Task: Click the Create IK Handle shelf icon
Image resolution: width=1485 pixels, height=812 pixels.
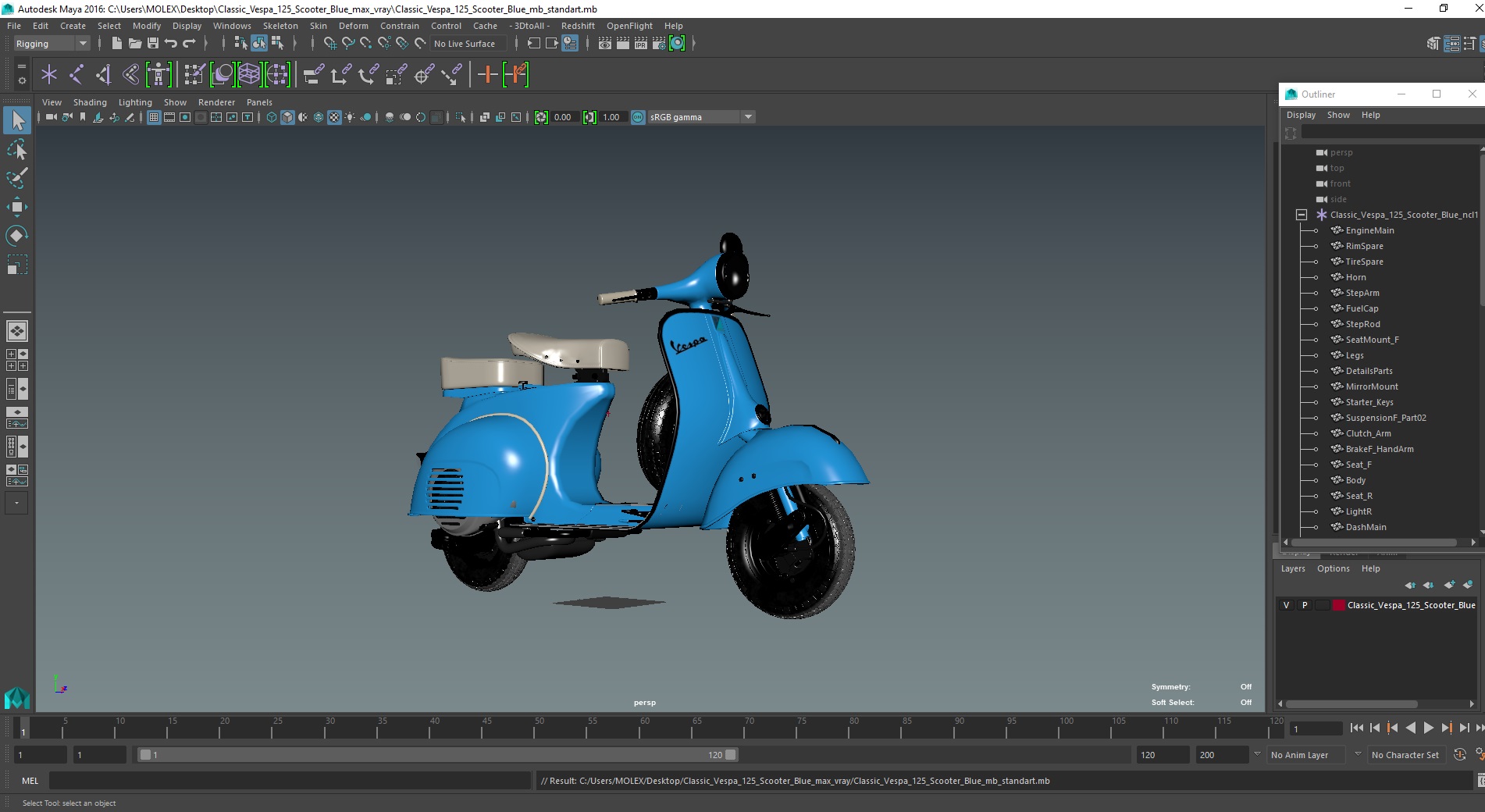Action: (103, 75)
